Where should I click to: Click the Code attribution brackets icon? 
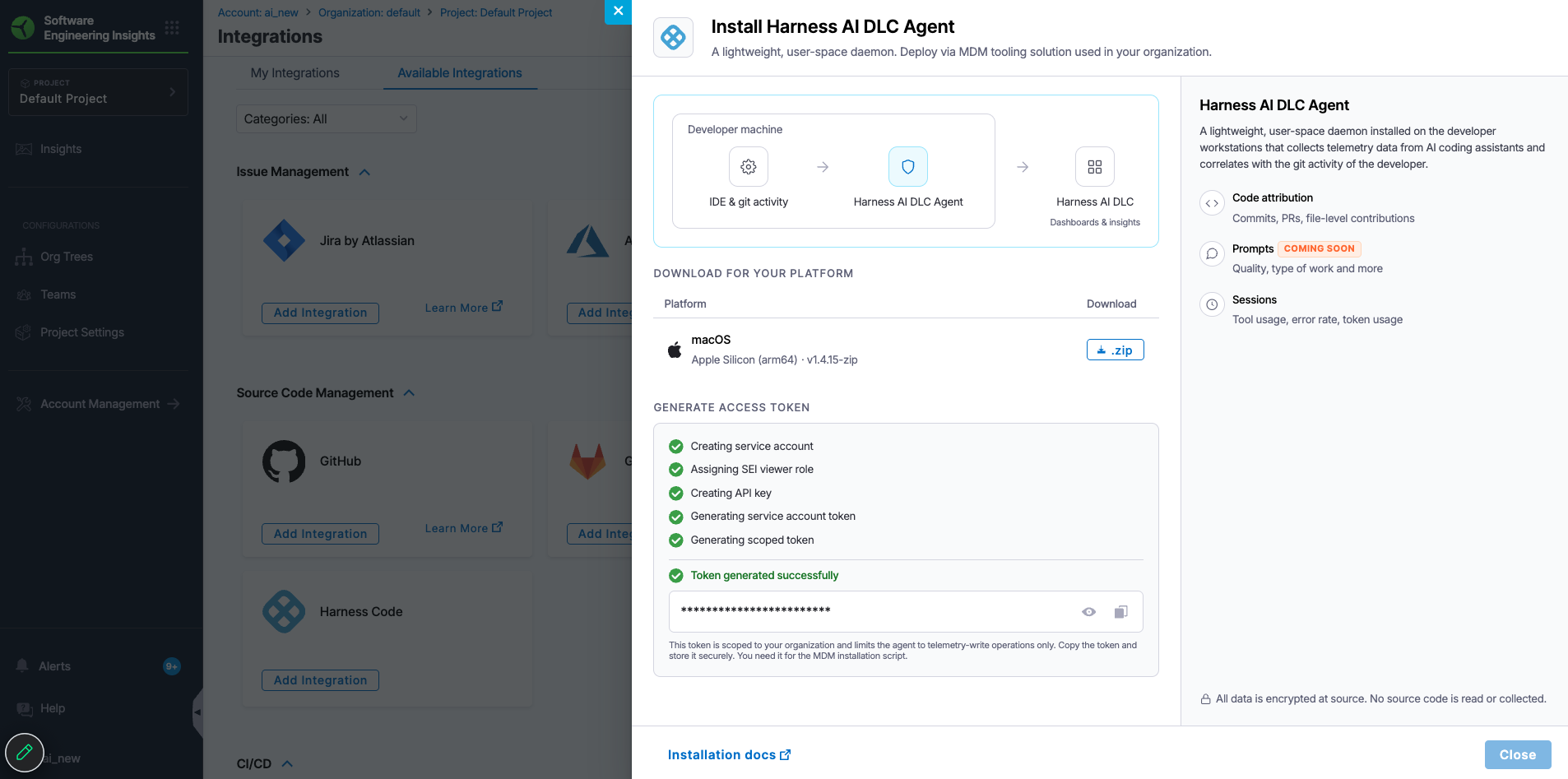click(x=1212, y=203)
